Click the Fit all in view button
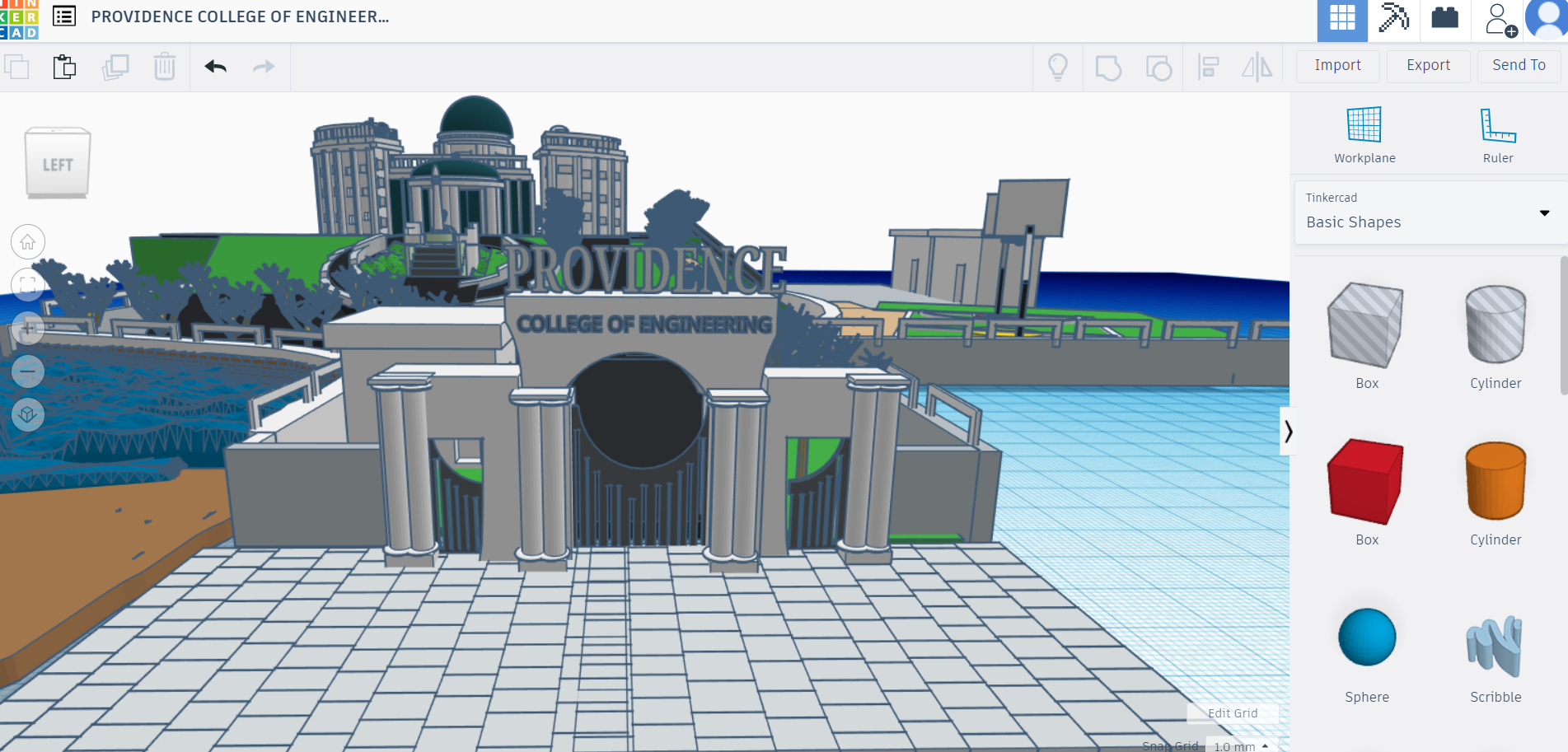This screenshot has width=1568, height=752. pyautogui.click(x=28, y=285)
